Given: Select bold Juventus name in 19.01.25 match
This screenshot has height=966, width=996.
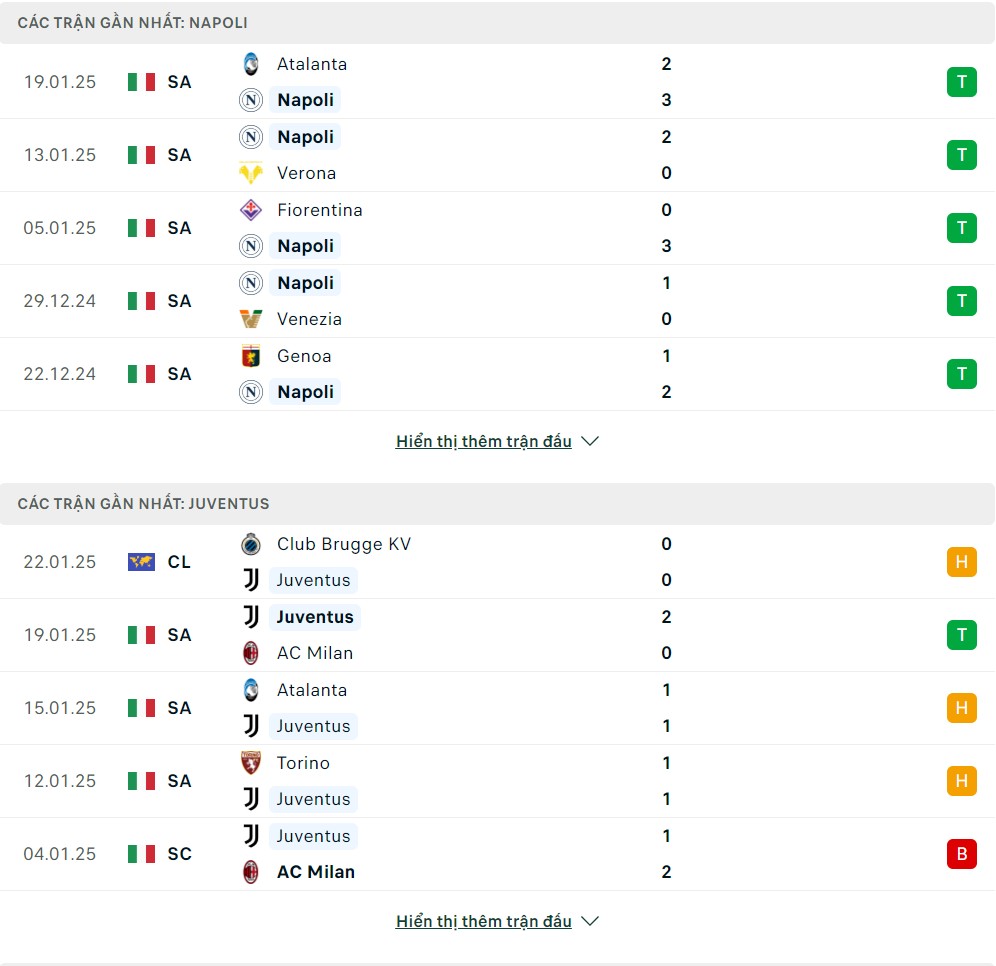Looking at the screenshot, I should click(315, 617).
